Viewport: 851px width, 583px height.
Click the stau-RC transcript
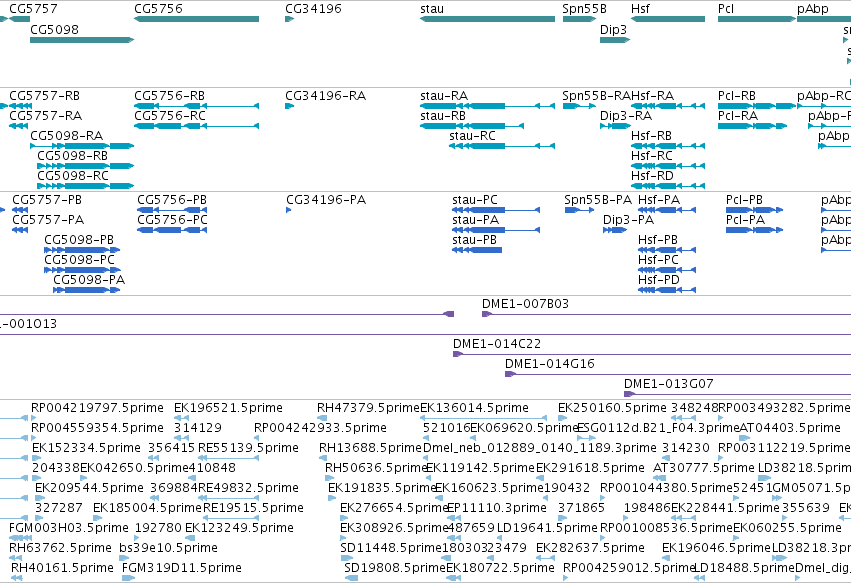[502, 146]
